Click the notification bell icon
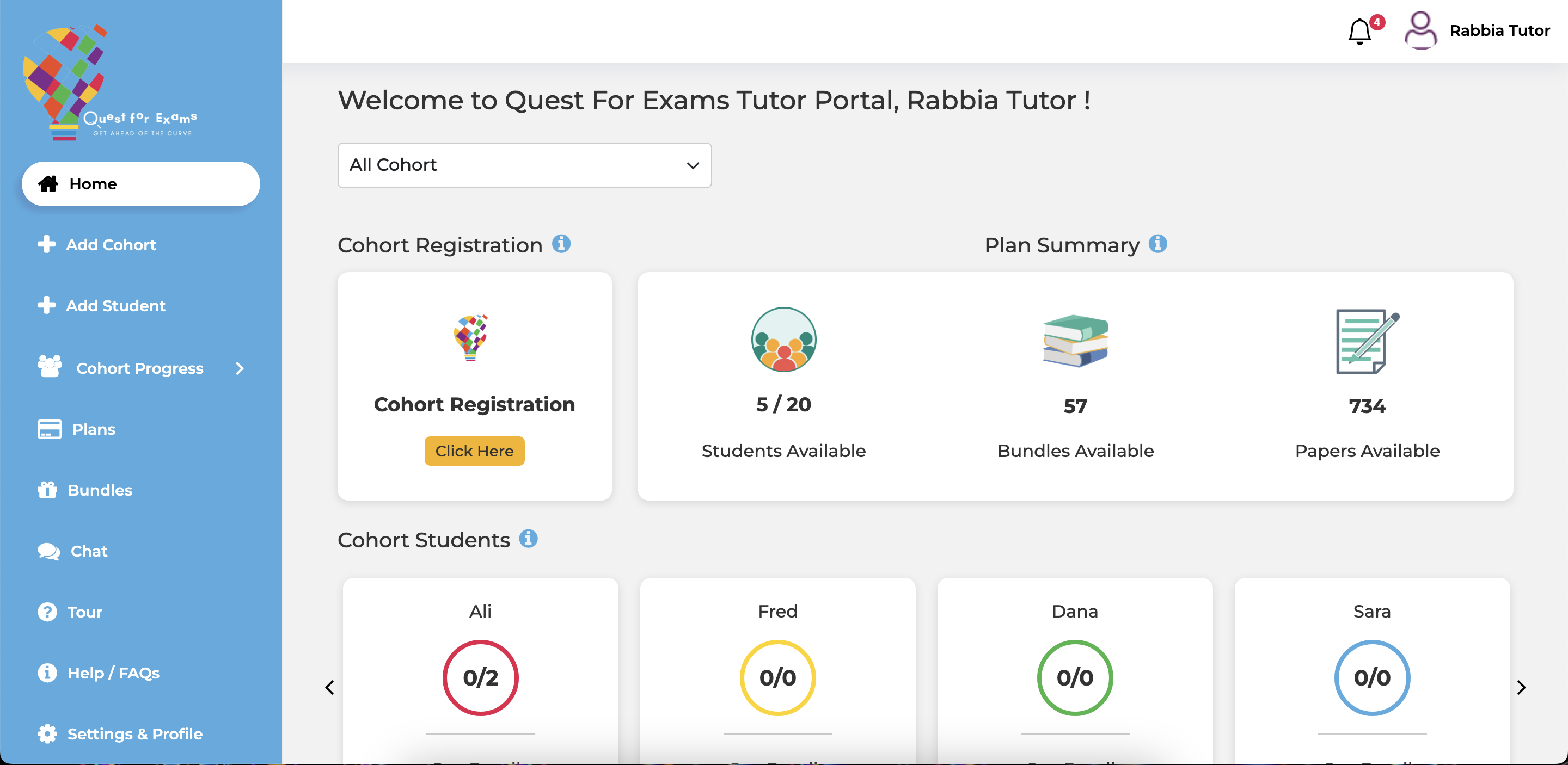Image resolution: width=1568 pixels, height=765 pixels. pos(1360,31)
